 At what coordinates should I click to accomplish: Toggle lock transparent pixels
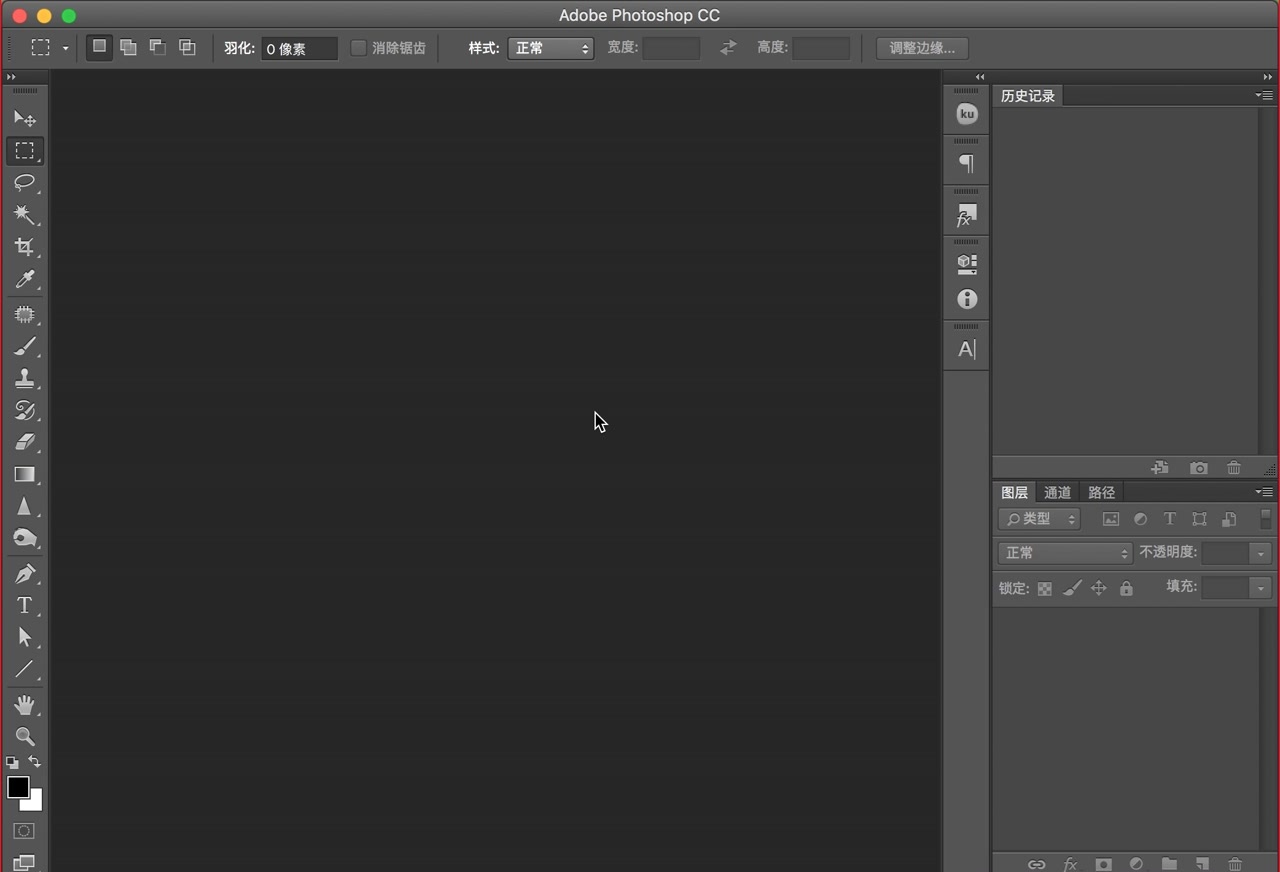[1044, 589]
